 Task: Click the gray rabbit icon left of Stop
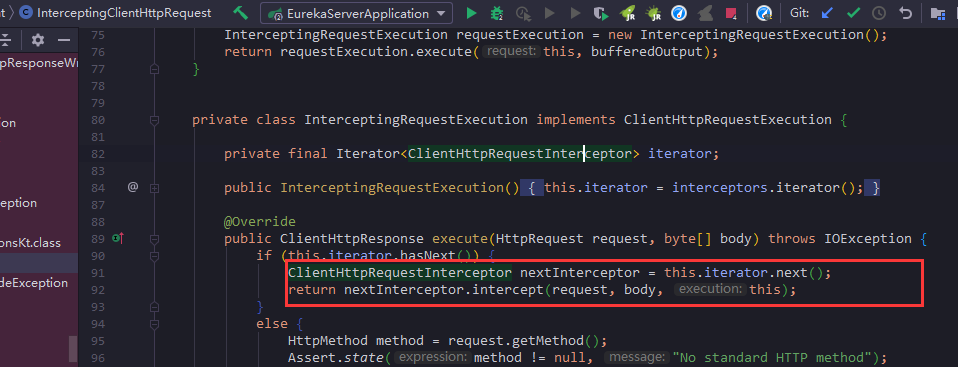705,12
